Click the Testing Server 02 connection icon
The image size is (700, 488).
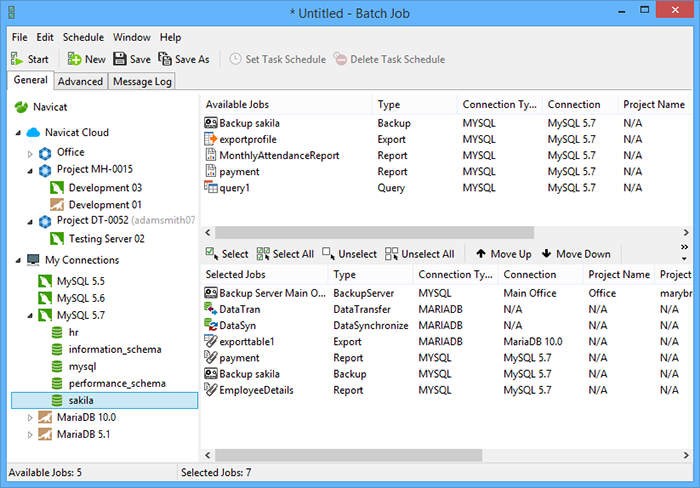pyautogui.click(x=57, y=239)
